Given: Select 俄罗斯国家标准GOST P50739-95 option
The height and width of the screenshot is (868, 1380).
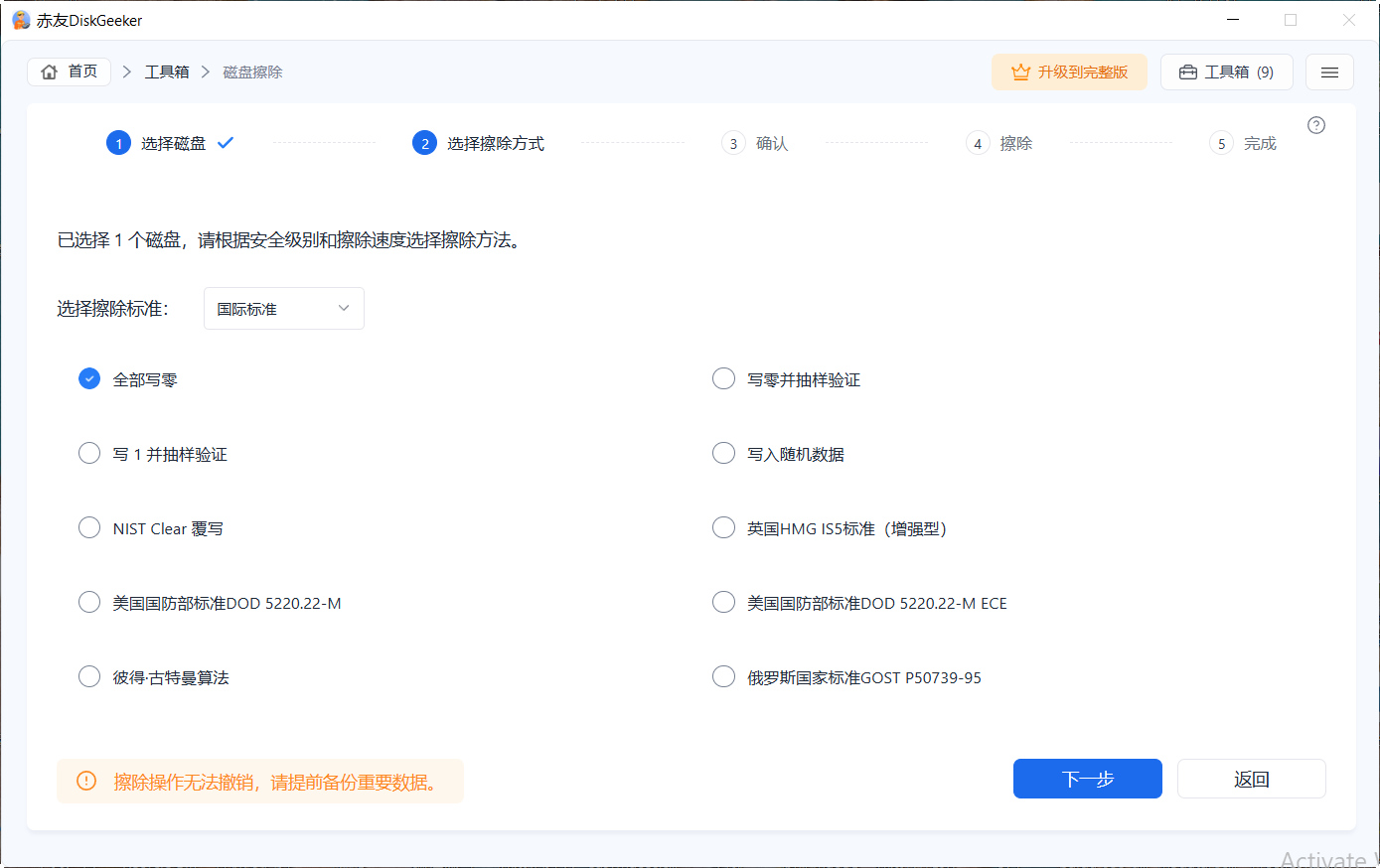Looking at the screenshot, I should click(x=723, y=677).
